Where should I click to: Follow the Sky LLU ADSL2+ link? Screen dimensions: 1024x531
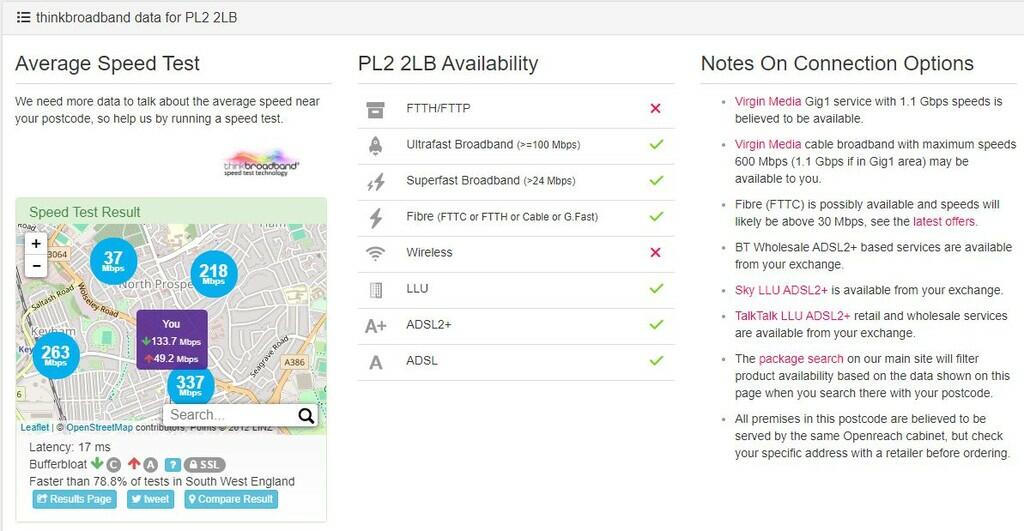pos(781,290)
